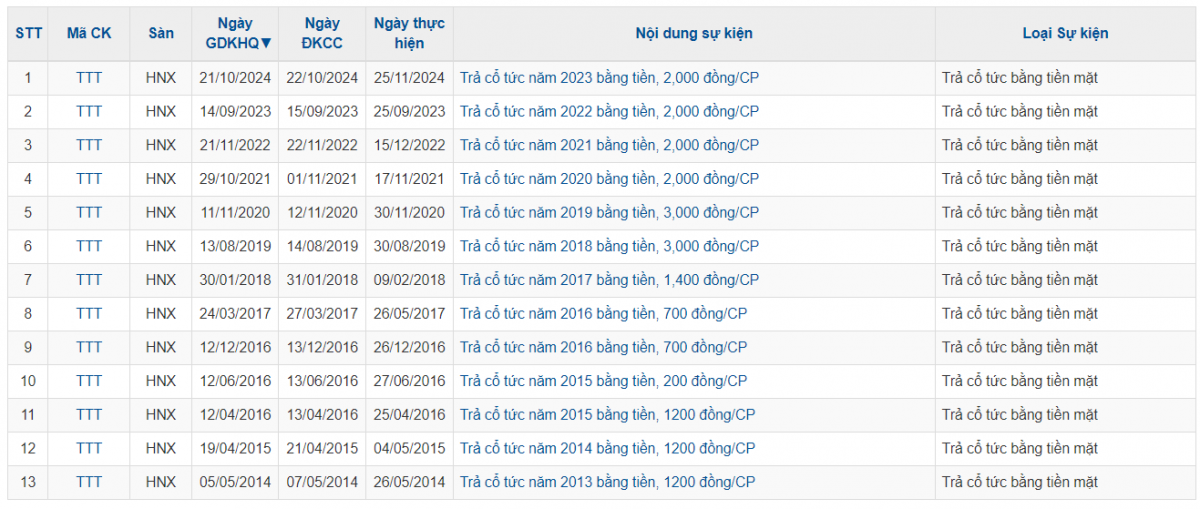The image size is (1200, 509).
Task: Open the 2014 dividend 1200 đồng/CP link
Action: click(607, 448)
